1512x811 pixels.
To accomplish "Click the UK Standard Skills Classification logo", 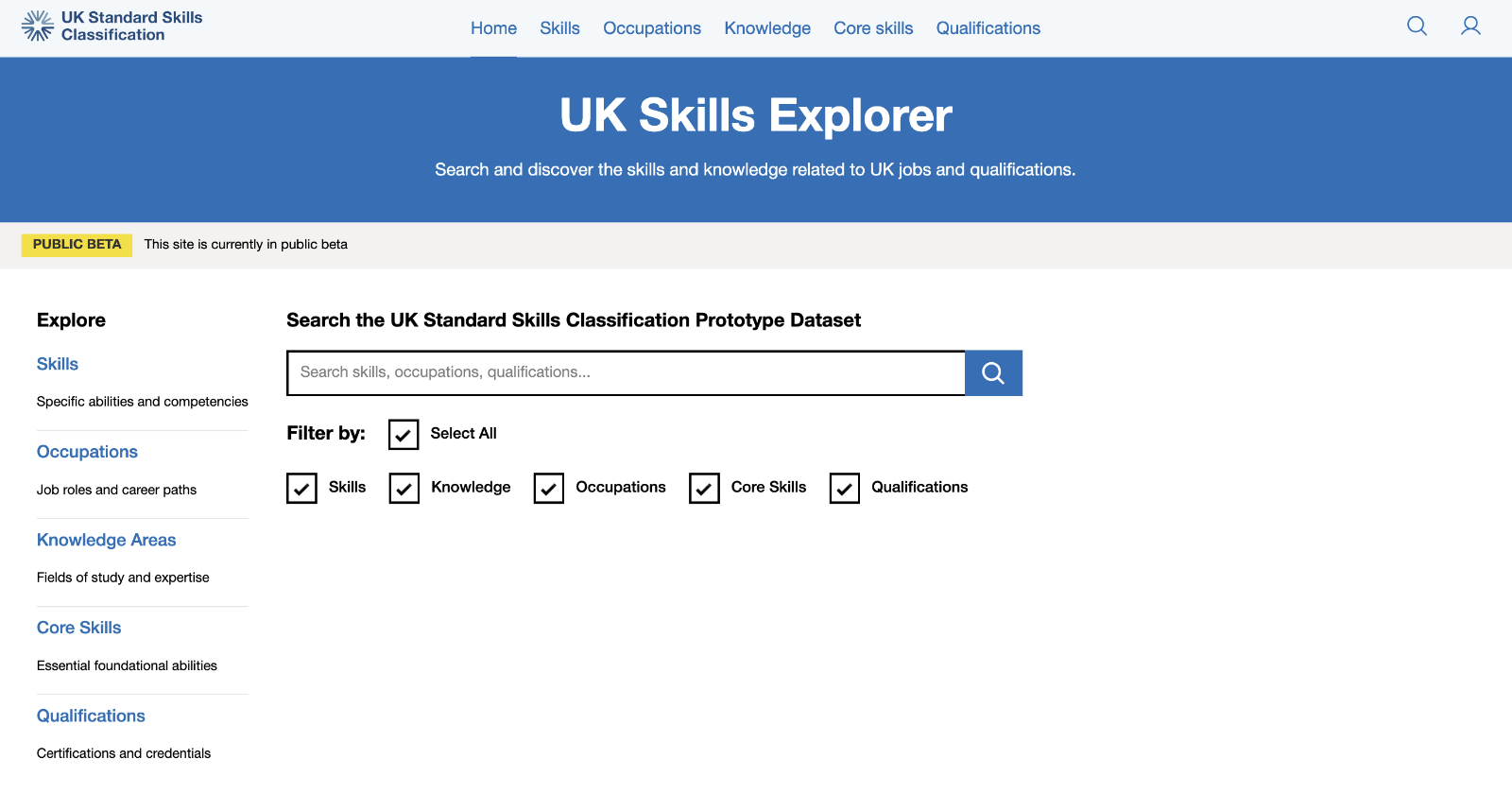I will (x=112, y=26).
